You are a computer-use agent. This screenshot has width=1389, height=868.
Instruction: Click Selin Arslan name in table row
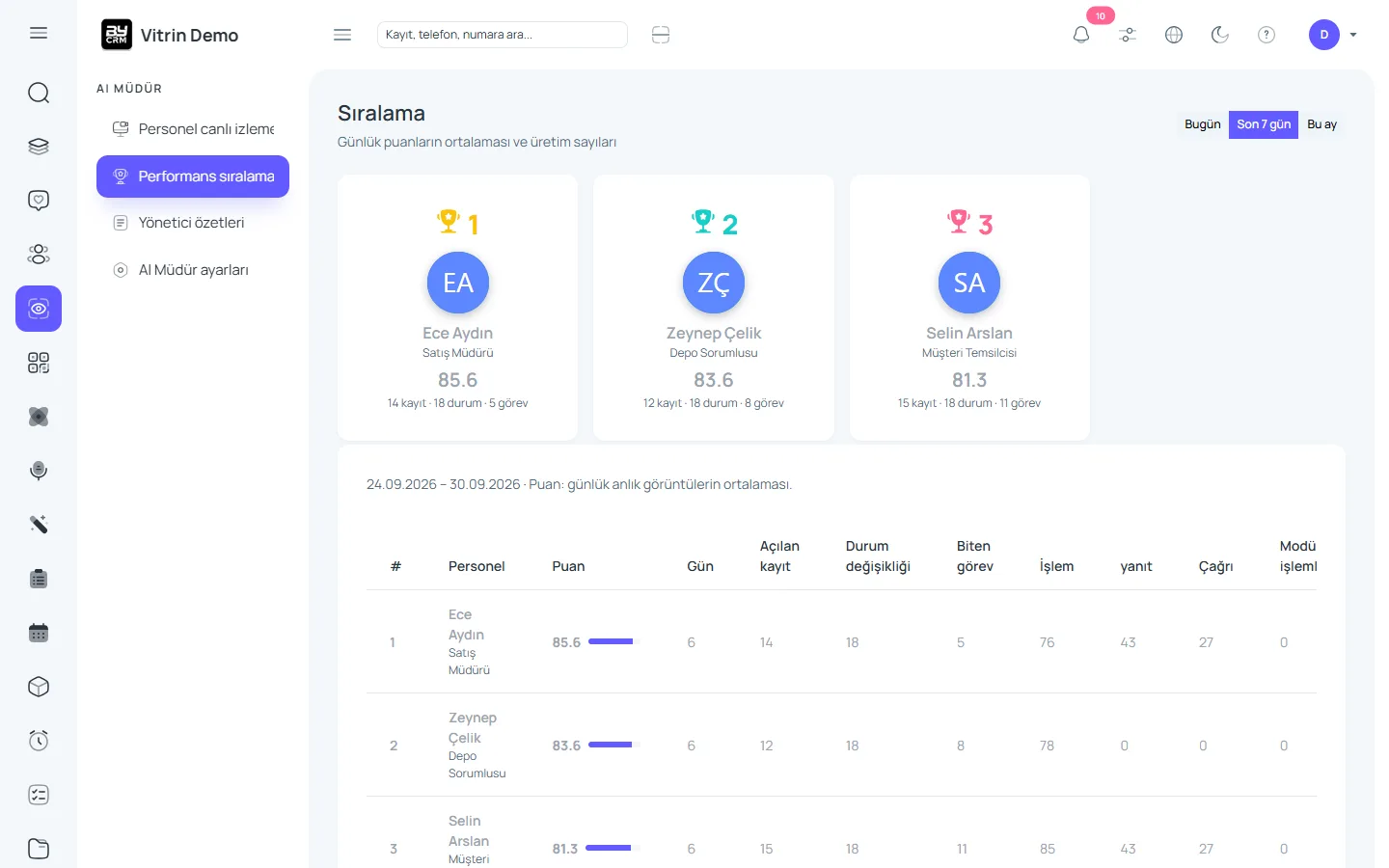(469, 831)
